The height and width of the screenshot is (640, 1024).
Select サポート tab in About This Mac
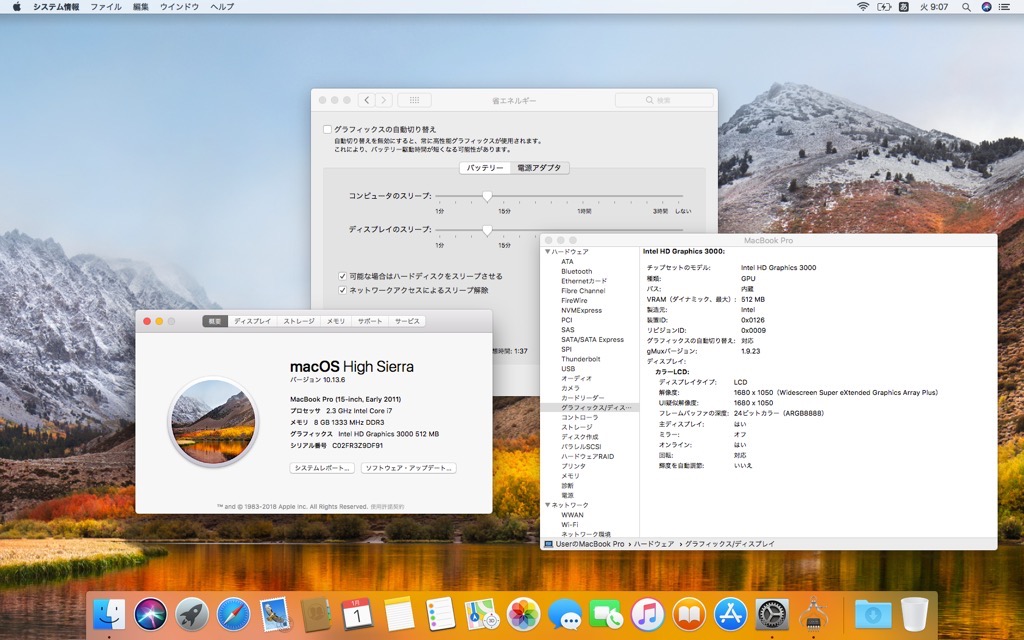click(370, 321)
